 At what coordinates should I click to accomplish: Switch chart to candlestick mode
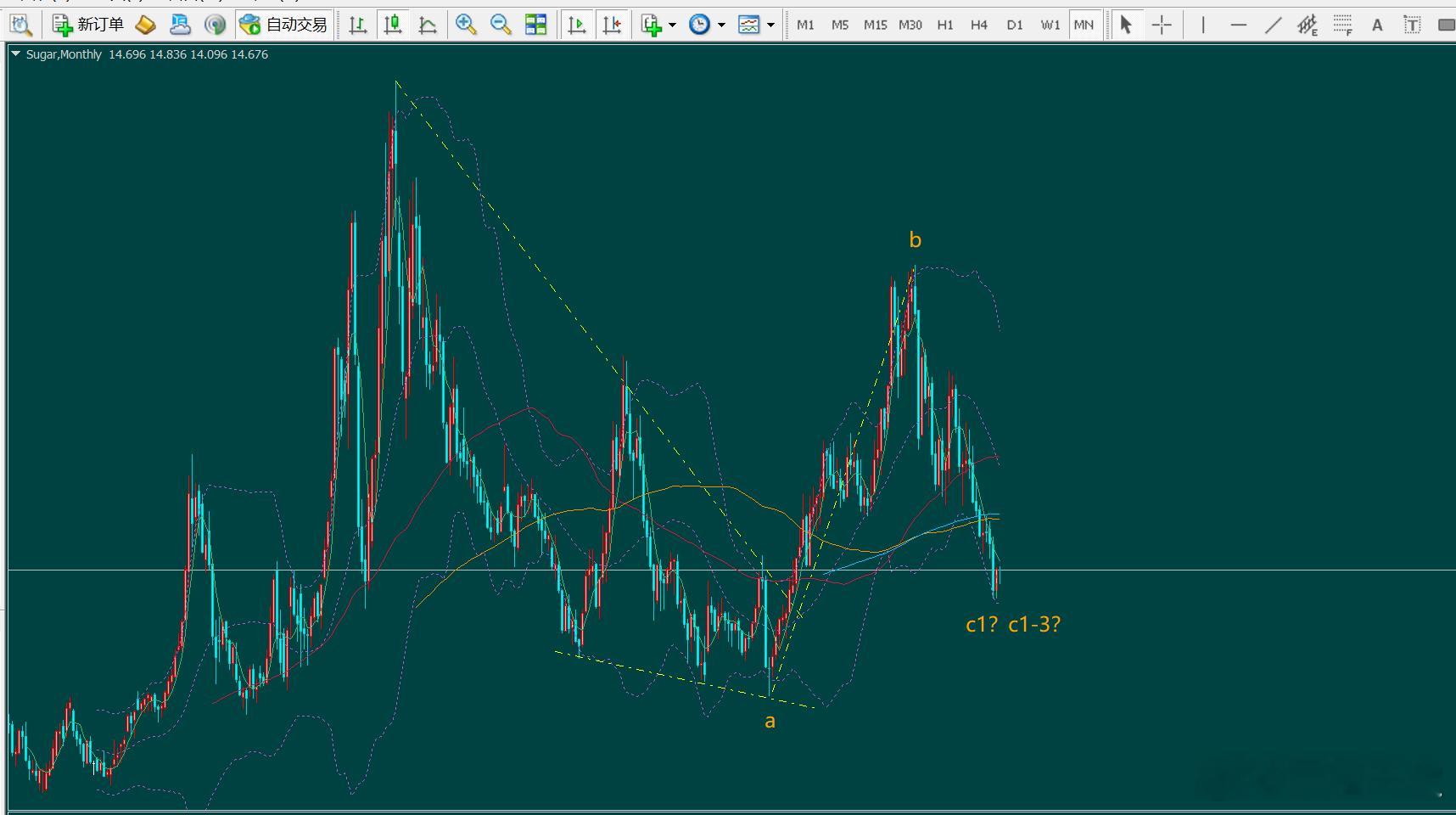coord(393,25)
